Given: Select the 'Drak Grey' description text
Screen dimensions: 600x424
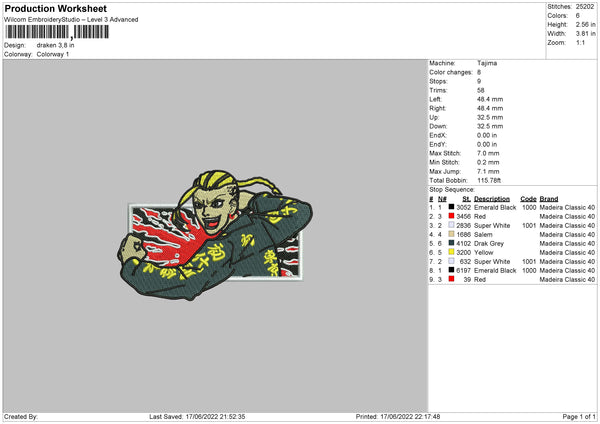Looking at the screenshot, I should tap(489, 243).
